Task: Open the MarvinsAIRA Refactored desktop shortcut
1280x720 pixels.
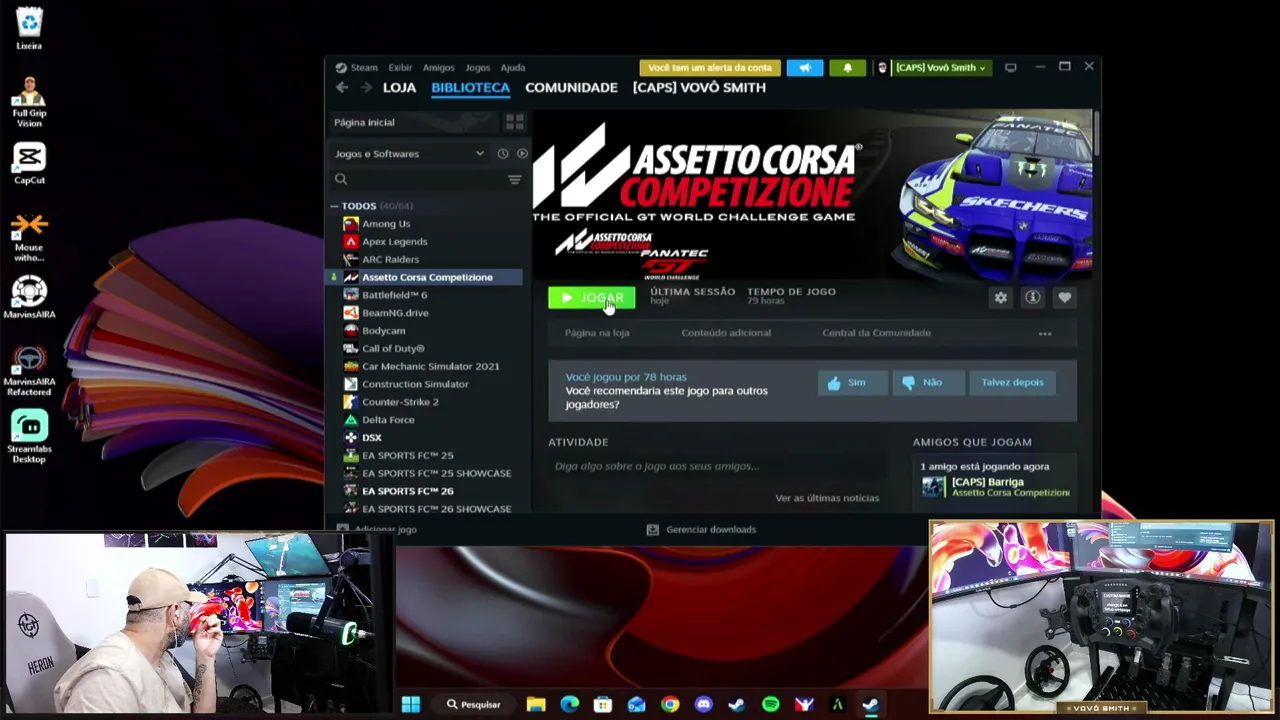Action: pos(29,371)
